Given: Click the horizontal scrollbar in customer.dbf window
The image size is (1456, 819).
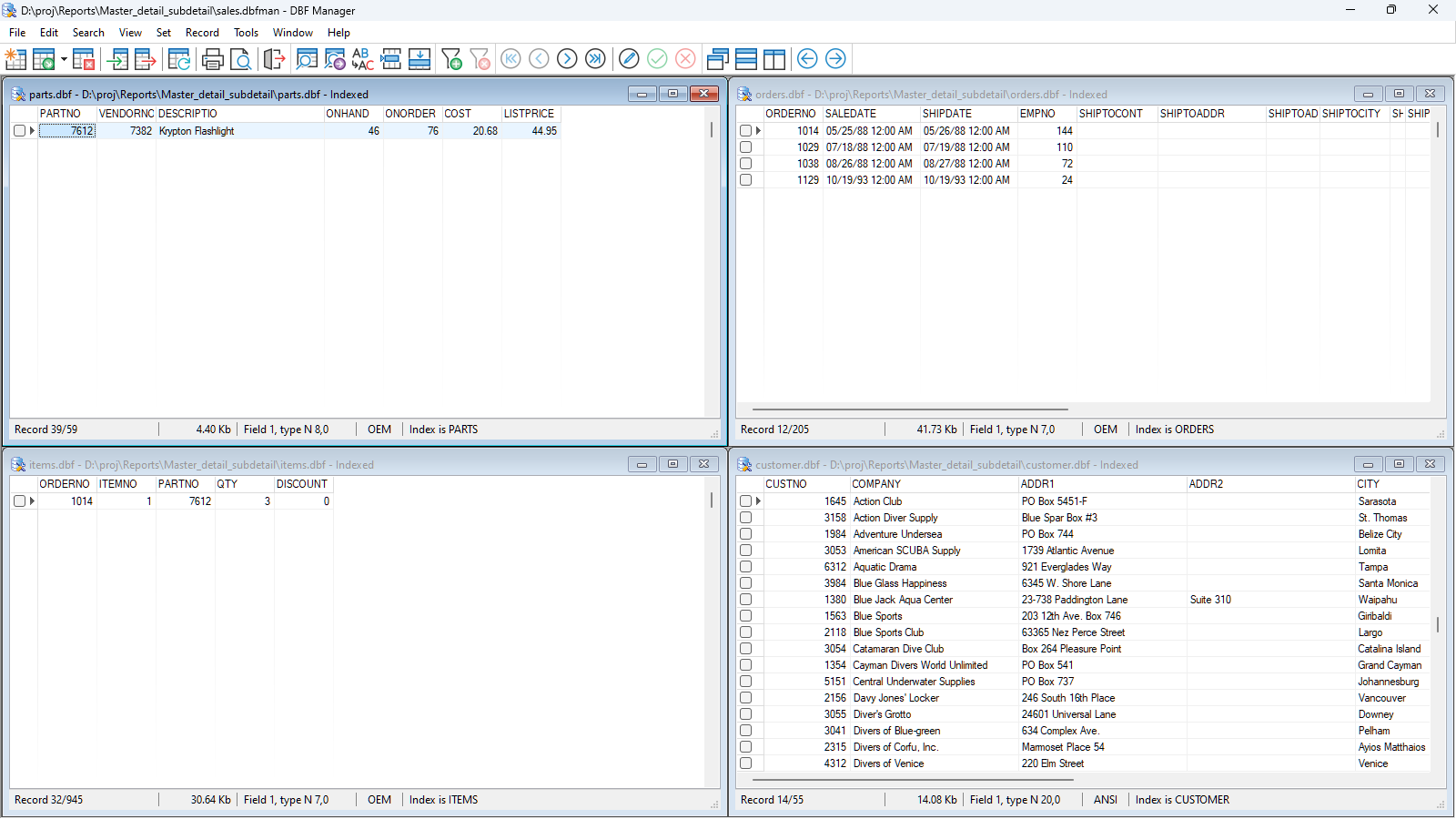Looking at the screenshot, I should pyautogui.click(x=913, y=780).
